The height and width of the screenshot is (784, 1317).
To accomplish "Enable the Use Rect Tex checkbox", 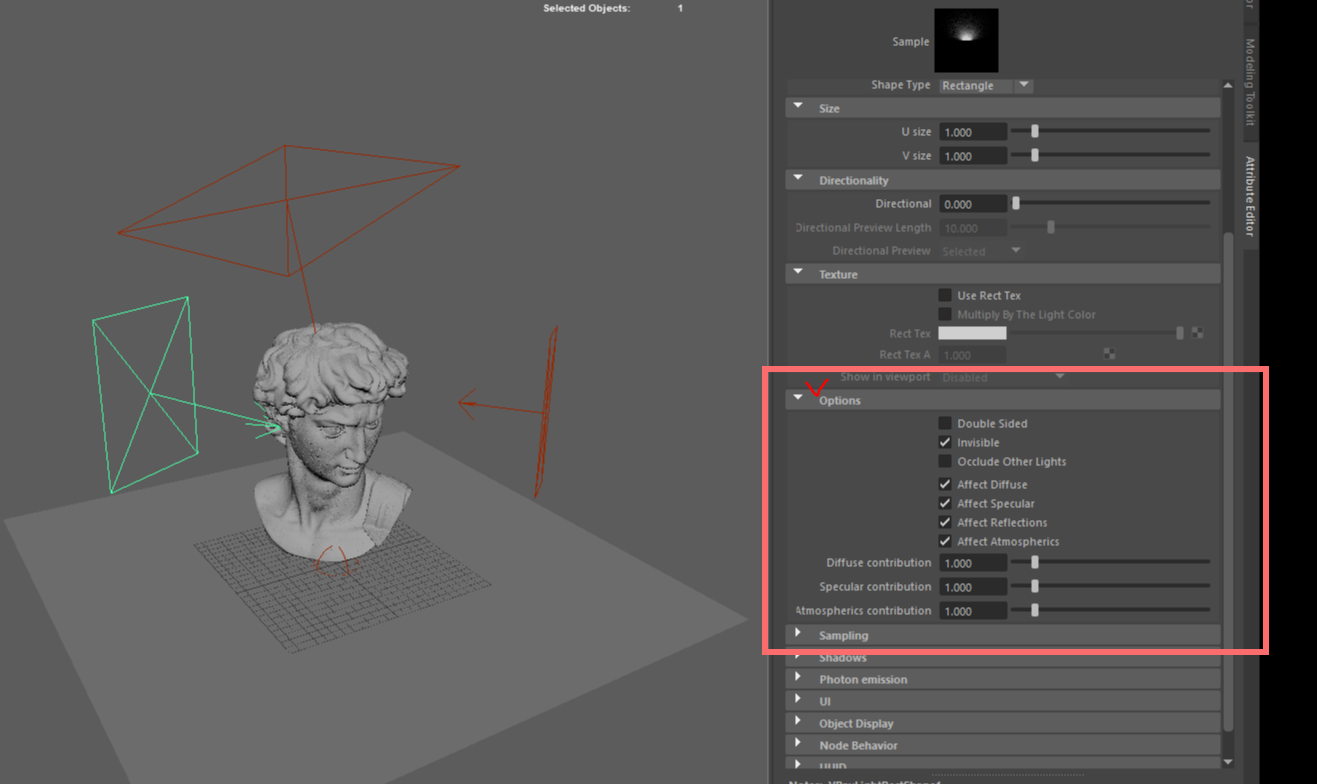I will click(x=945, y=295).
